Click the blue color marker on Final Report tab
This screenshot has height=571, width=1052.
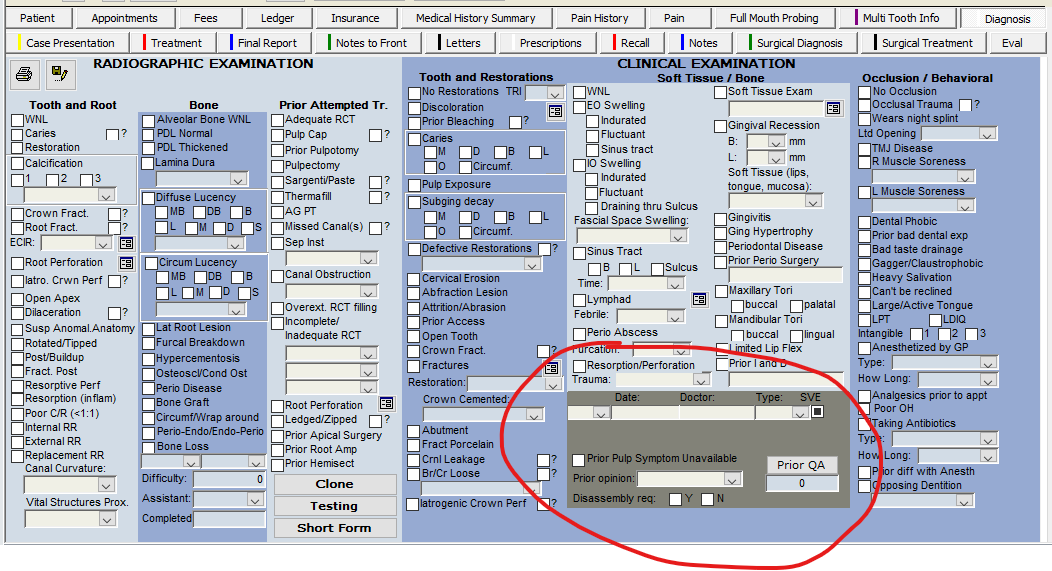(x=232, y=43)
